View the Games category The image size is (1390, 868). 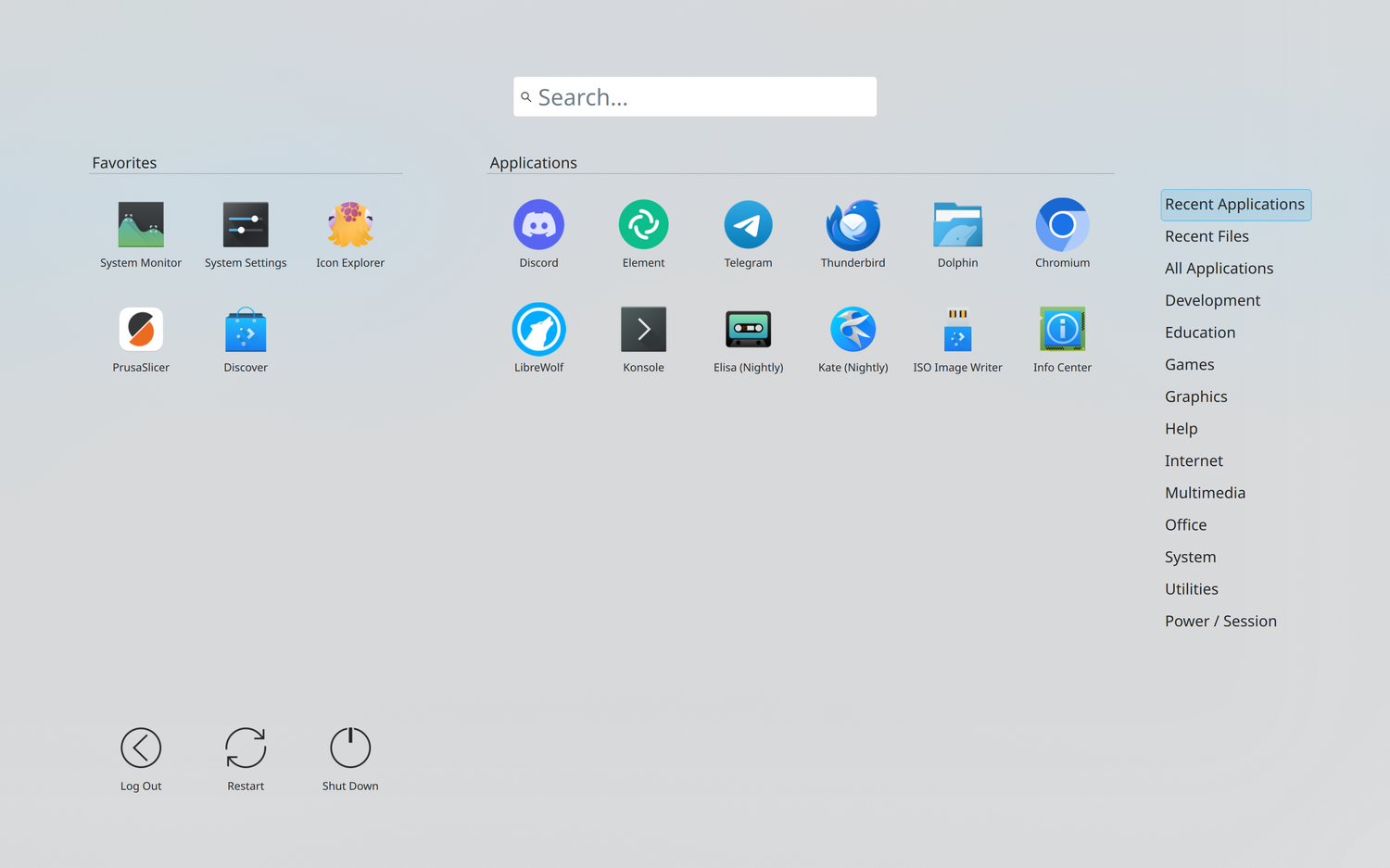pos(1189,365)
